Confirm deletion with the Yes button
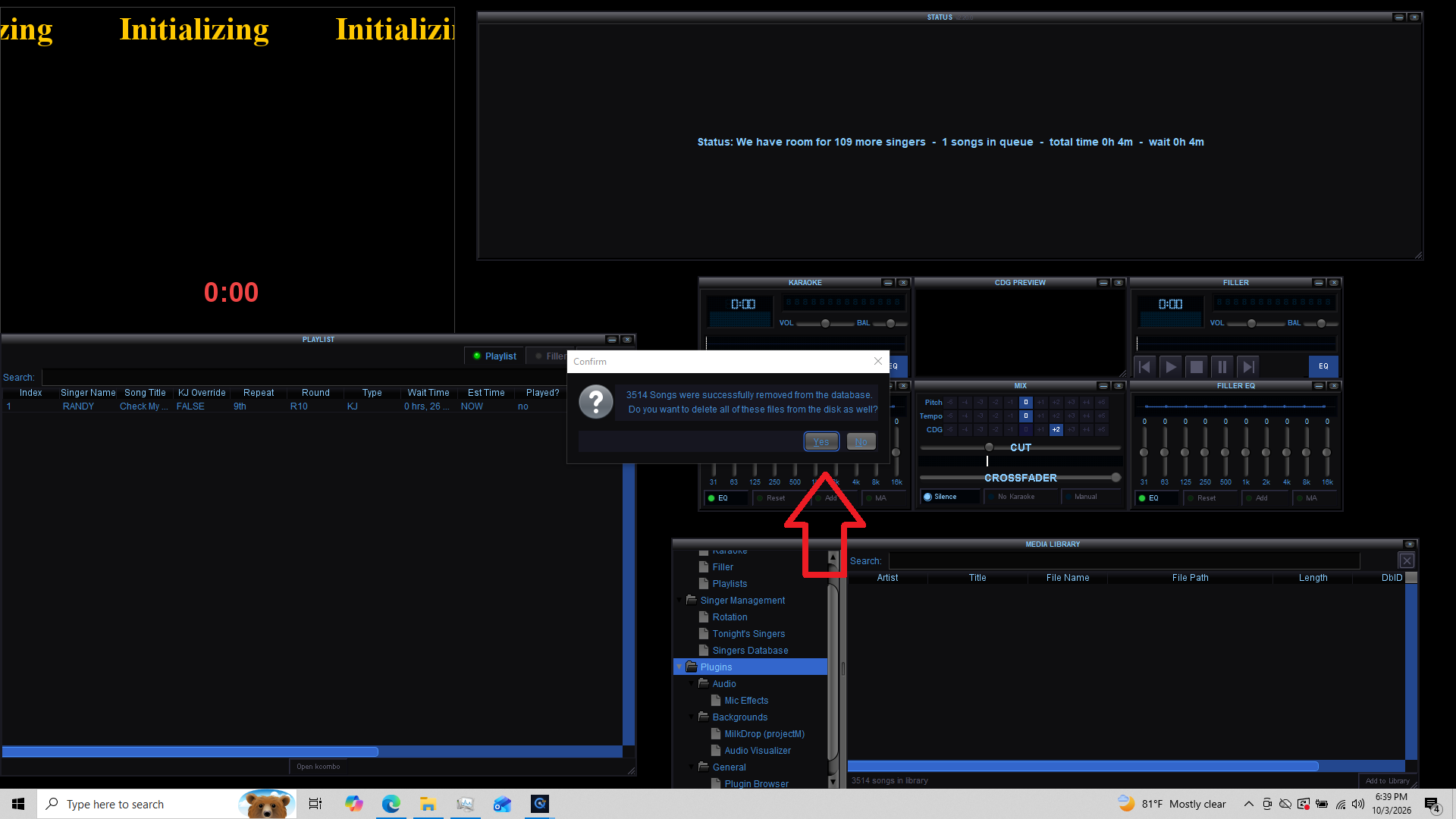This screenshot has width=1456, height=819. (x=821, y=442)
